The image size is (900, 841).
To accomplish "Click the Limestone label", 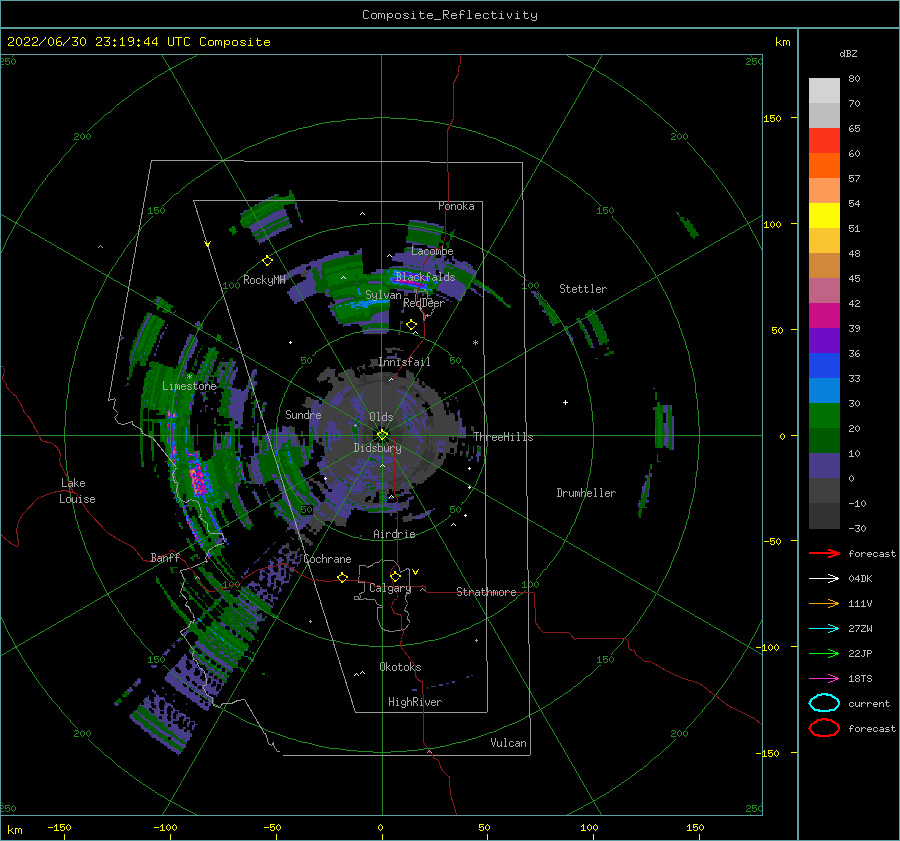I will 189,386.
